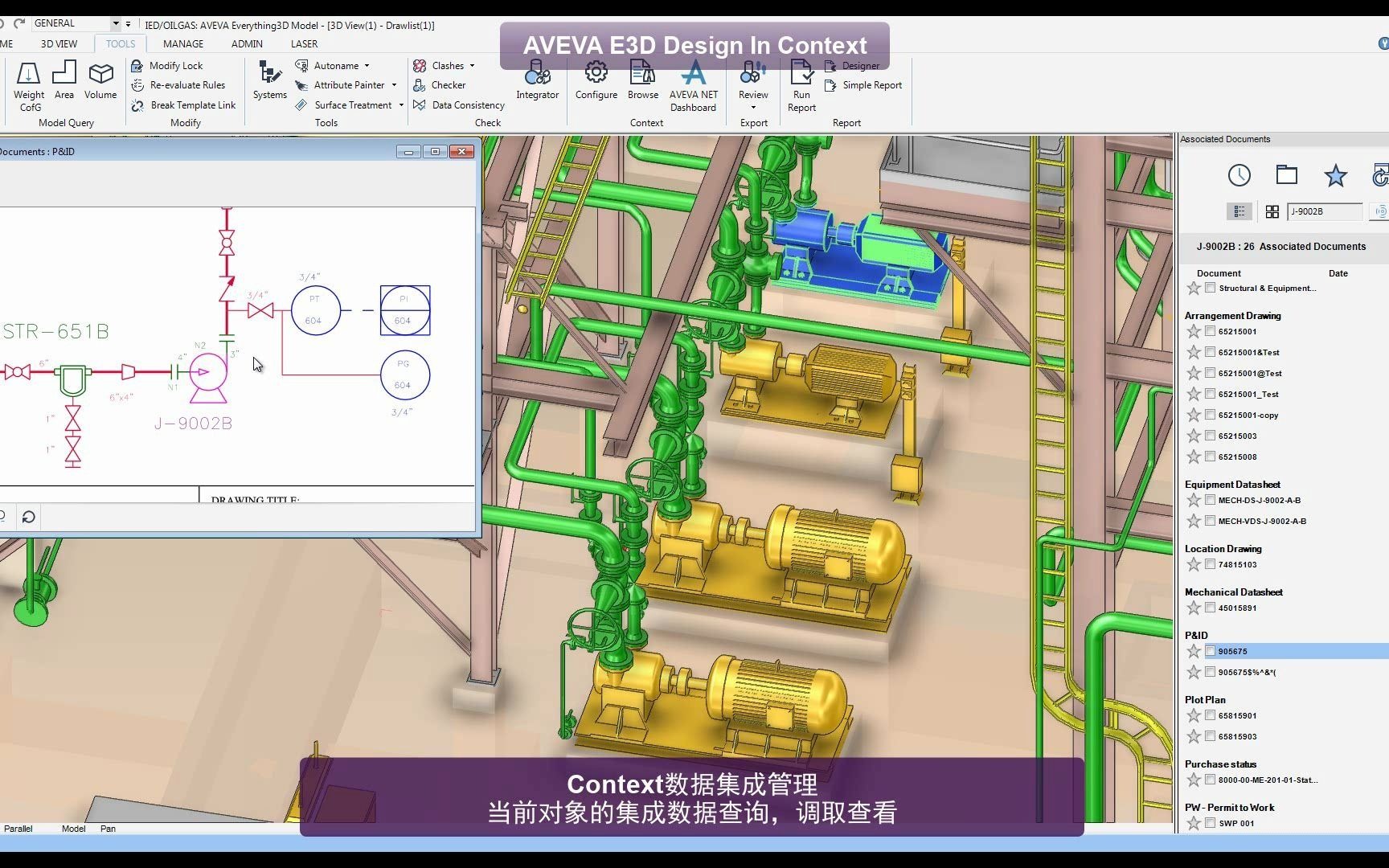The height and width of the screenshot is (868, 1389).
Task: Switch to the MANAGE ribbon tab
Action: click(182, 43)
